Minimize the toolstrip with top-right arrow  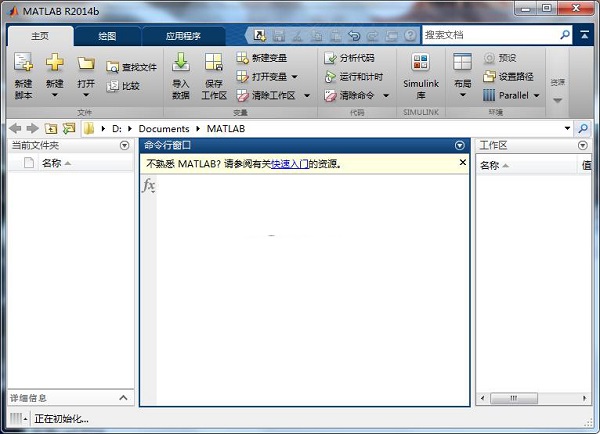click(x=584, y=35)
